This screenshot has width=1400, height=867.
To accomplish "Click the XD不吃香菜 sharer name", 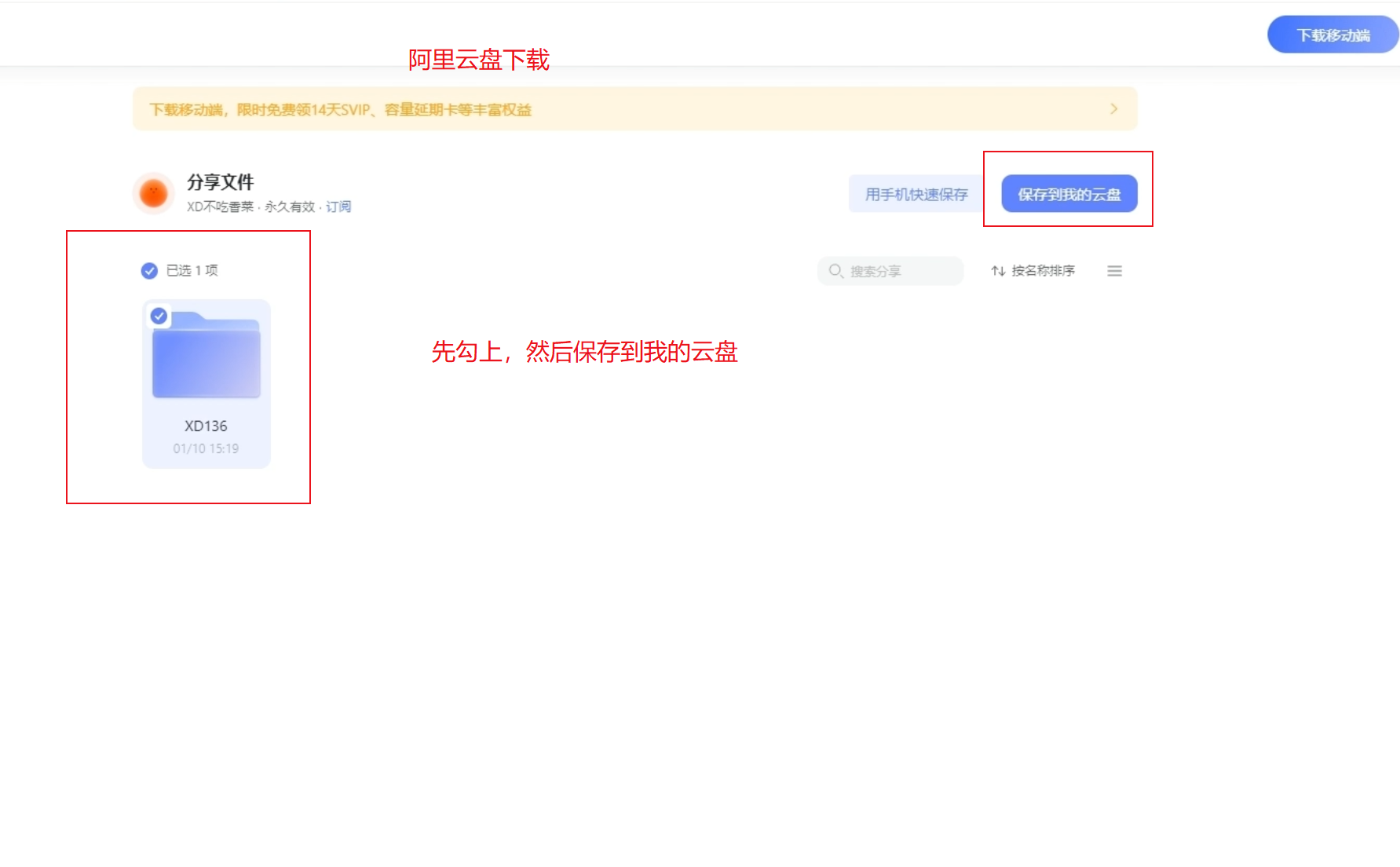I will point(221,207).
